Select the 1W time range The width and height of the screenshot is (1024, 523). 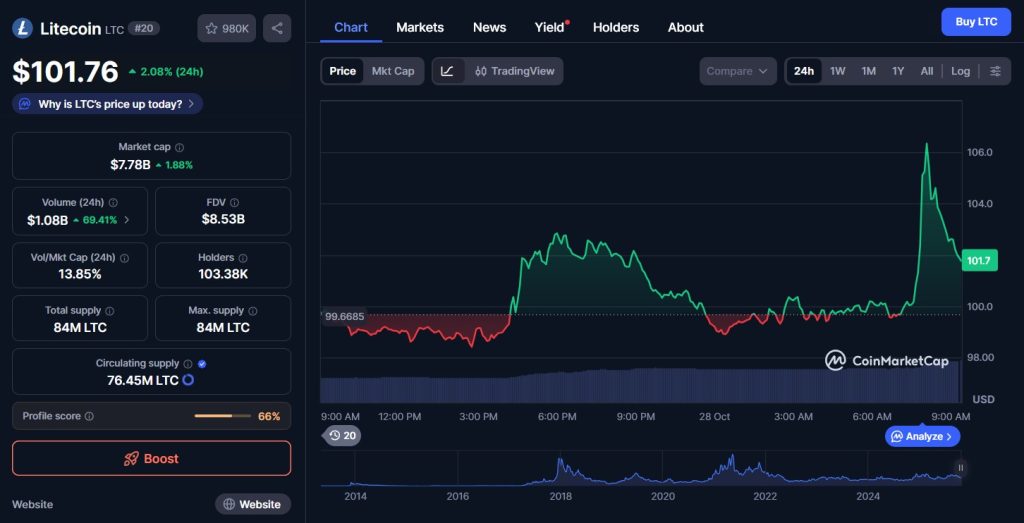pyautogui.click(x=838, y=71)
